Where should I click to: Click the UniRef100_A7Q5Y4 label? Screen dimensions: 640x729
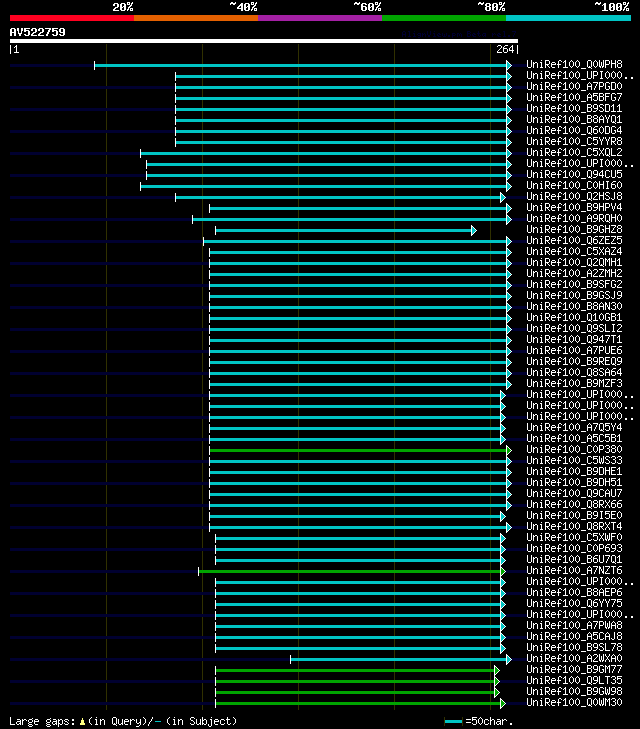point(574,427)
